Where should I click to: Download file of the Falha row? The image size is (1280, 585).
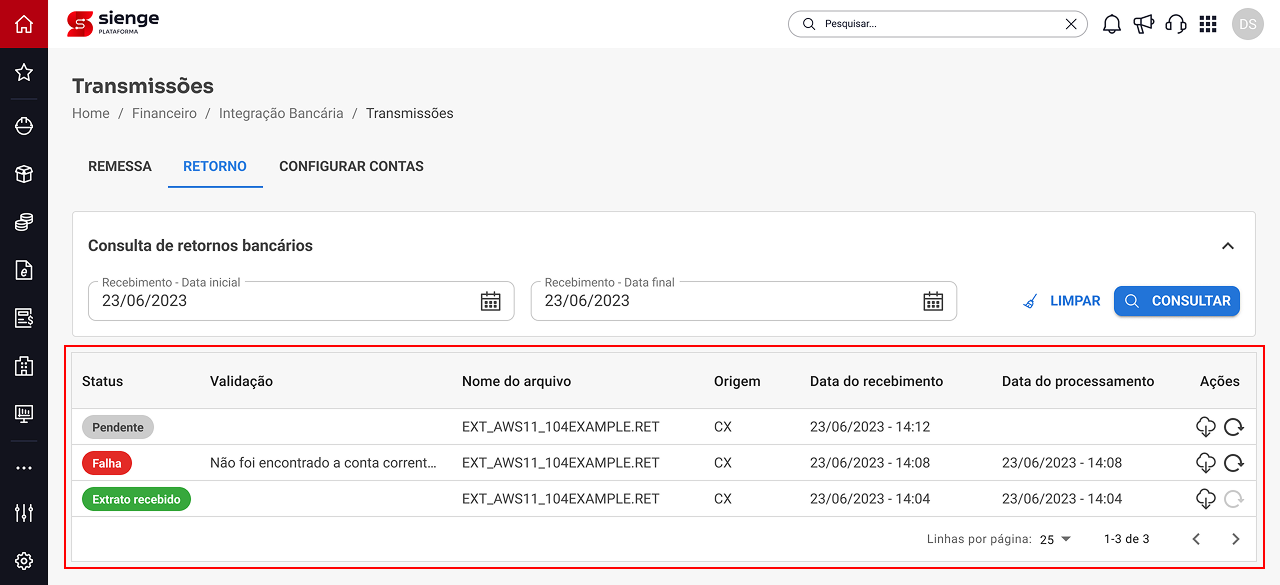(x=1205, y=463)
